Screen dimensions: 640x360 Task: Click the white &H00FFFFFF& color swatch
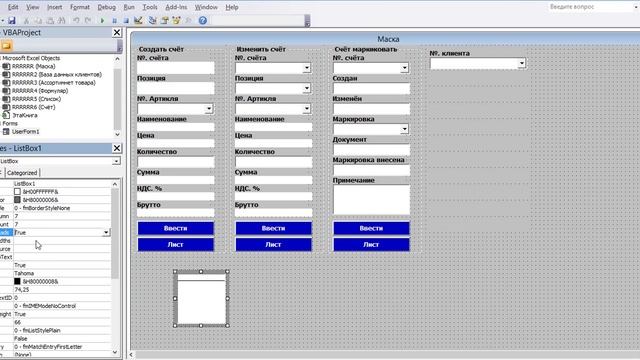tap(17, 191)
